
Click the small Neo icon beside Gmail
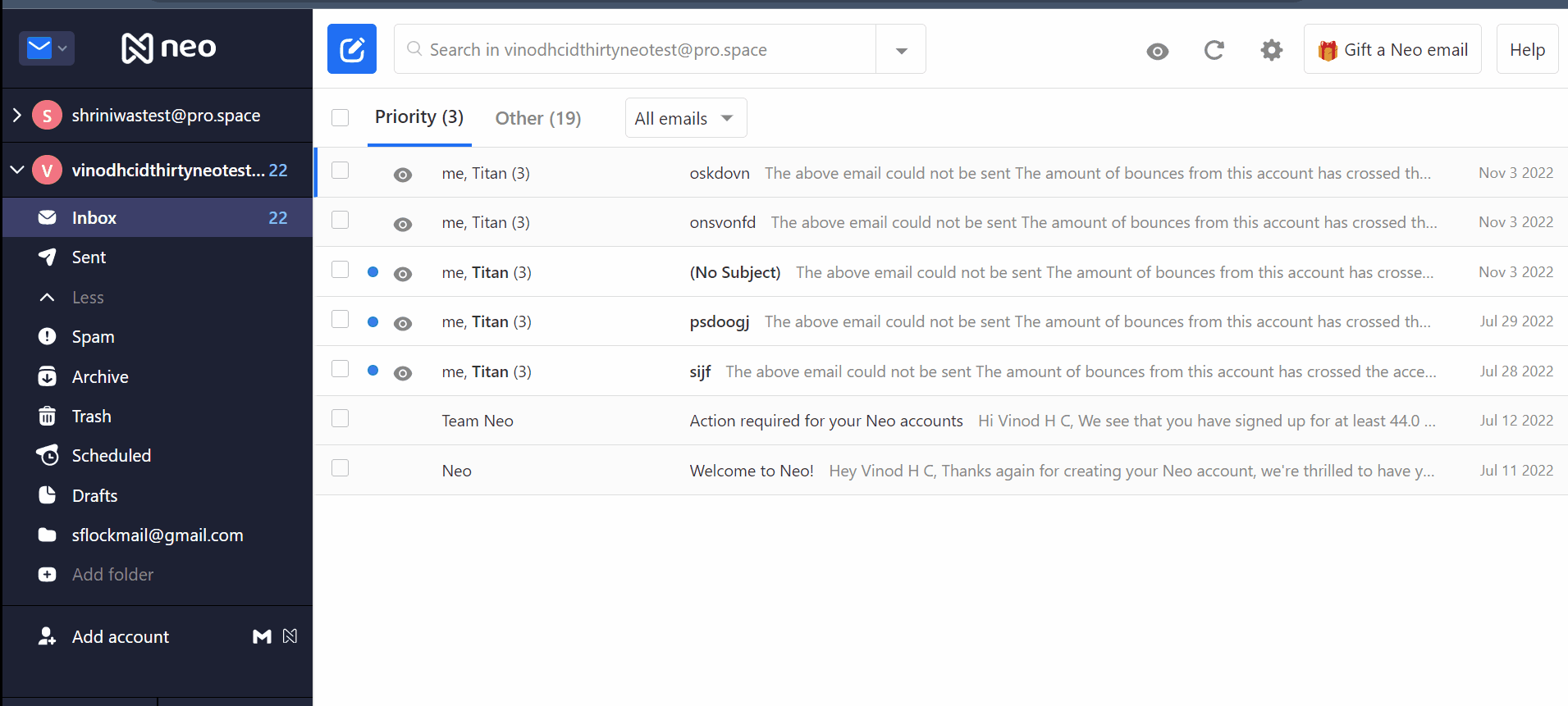tap(290, 636)
